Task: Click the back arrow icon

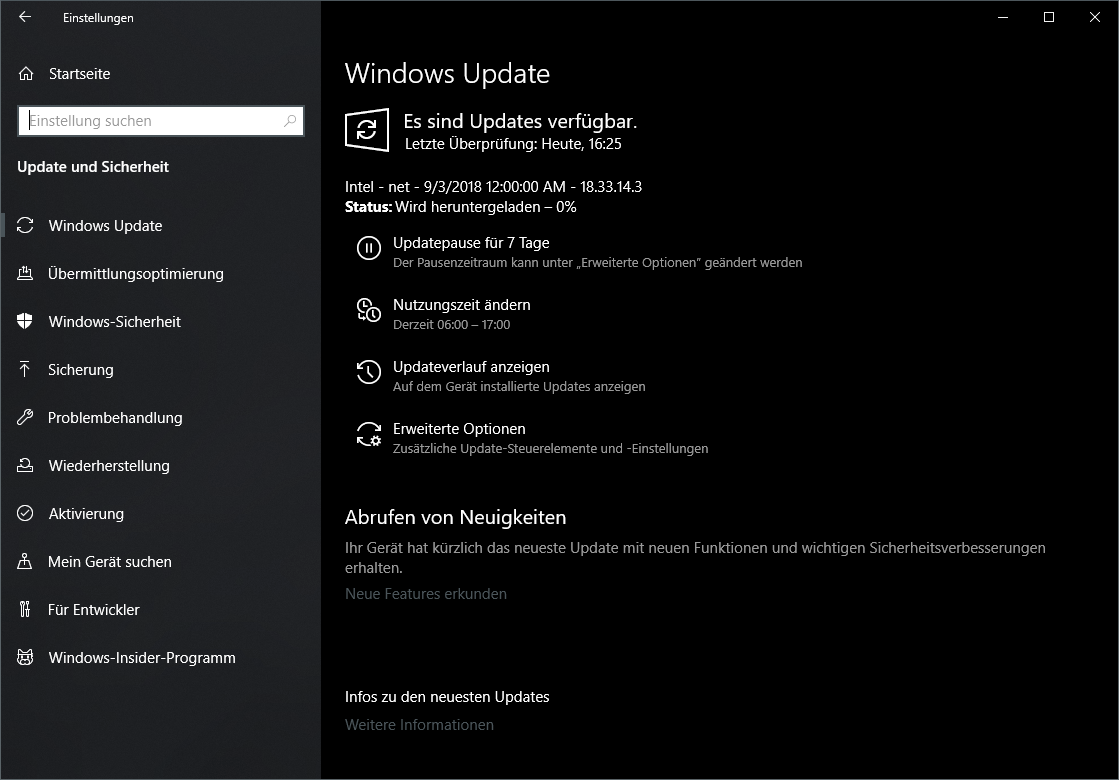Action: click(x=25, y=17)
